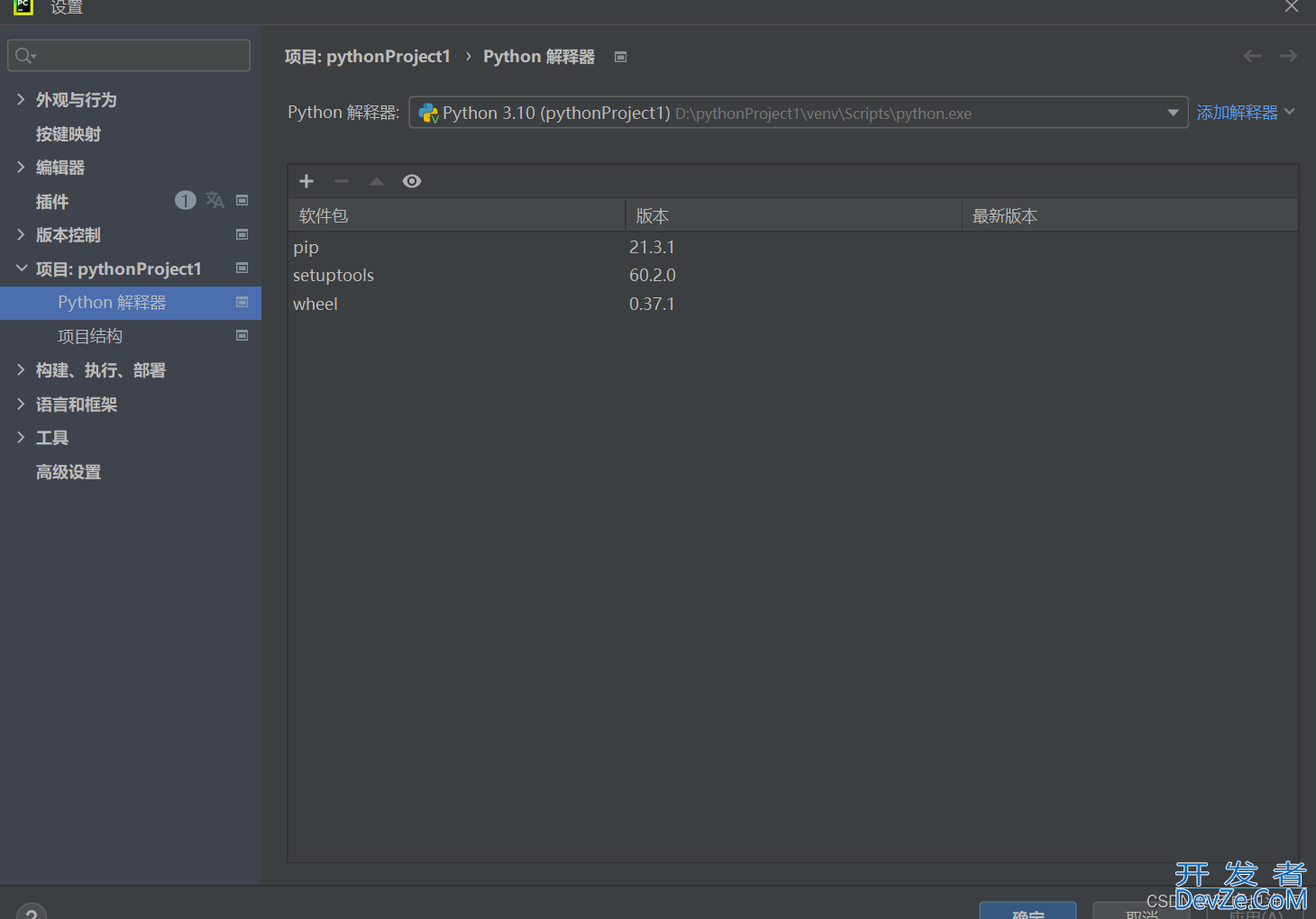The width and height of the screenshot is (1316, 919).
Task: Click version 60.2.0 cell
Action: (x=653, y=275)
